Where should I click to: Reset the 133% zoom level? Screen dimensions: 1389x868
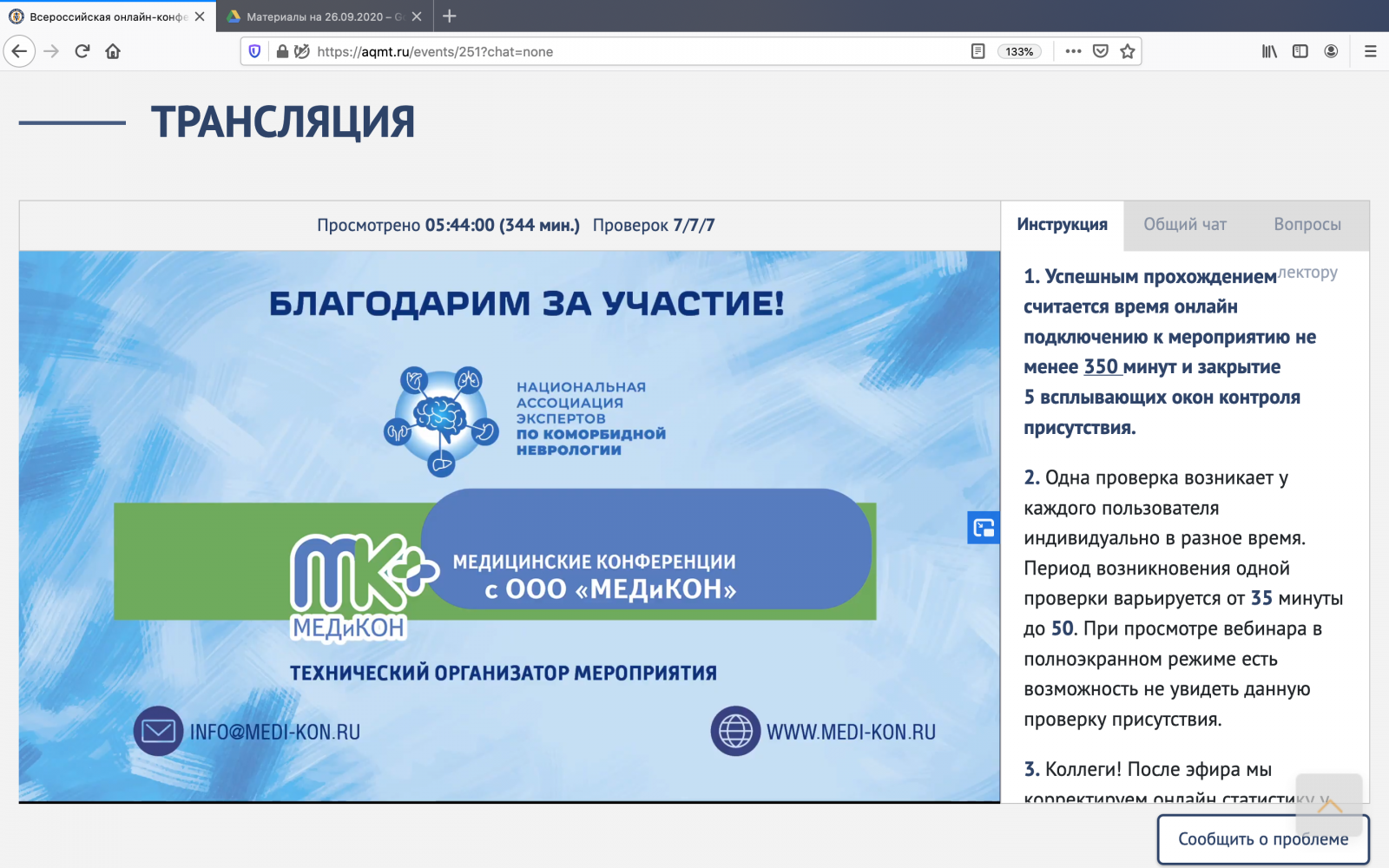pyautogui.click(x=1019, y=51)
